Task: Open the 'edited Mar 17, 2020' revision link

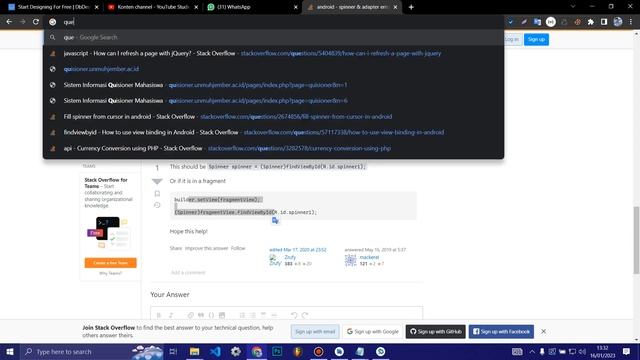Action: pyautogui.click(x=298, y=250)
